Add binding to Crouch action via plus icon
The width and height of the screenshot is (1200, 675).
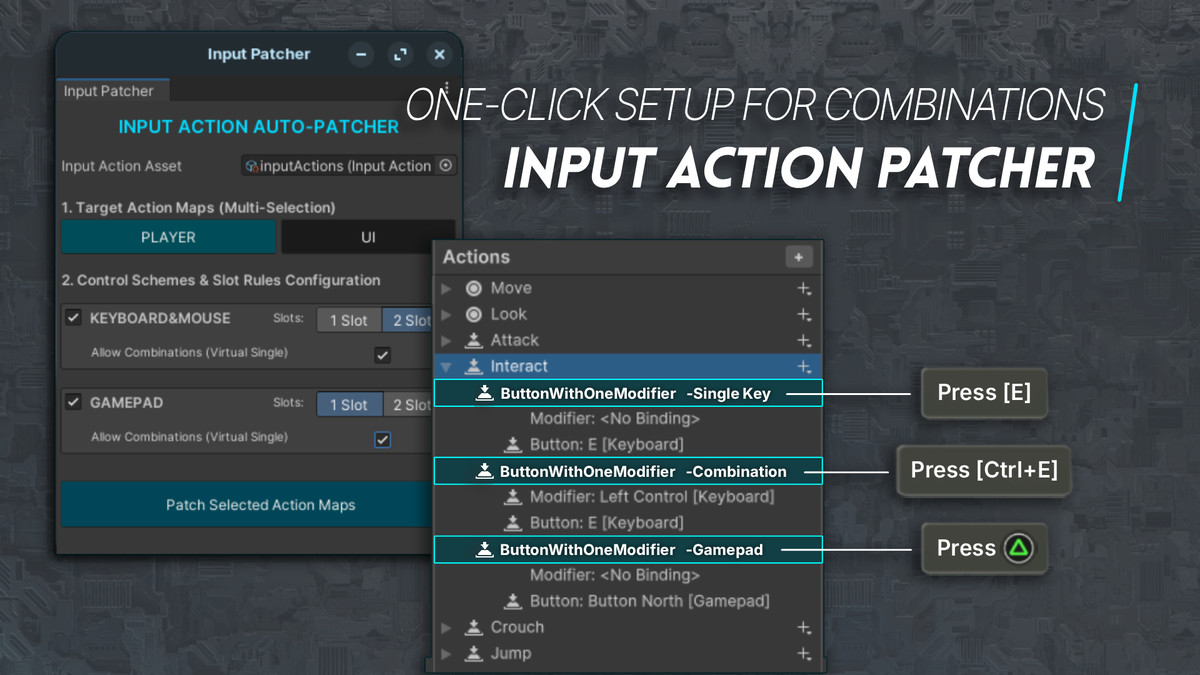click(x=803, y=628)
